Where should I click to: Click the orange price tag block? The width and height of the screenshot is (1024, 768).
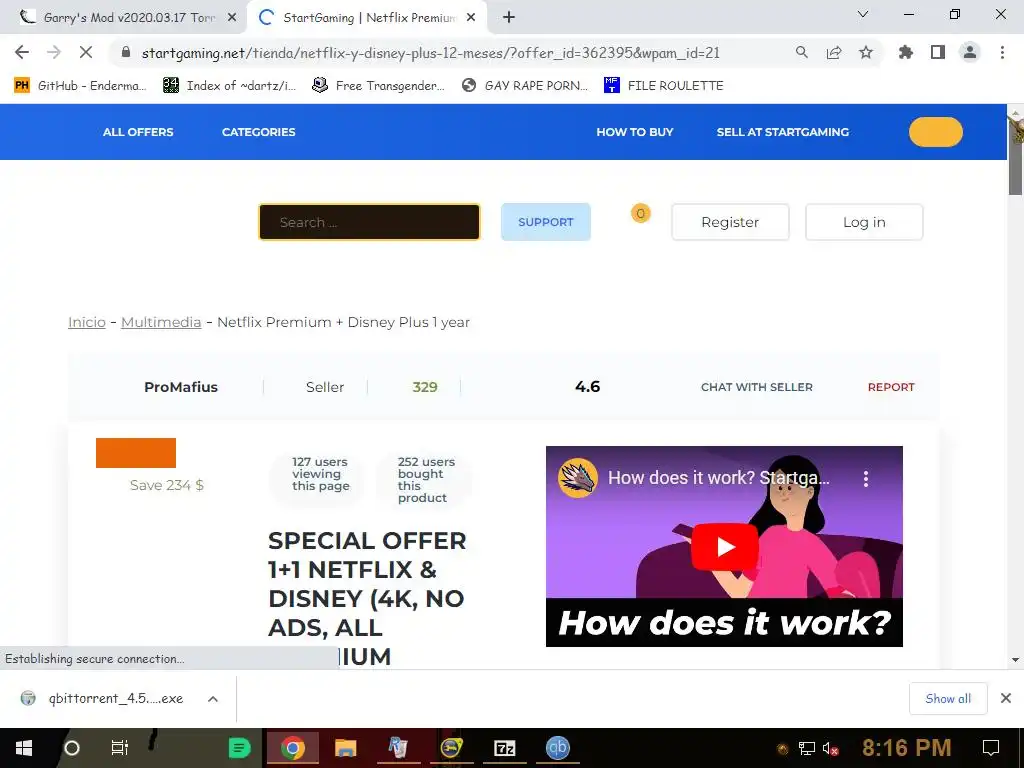tap(136, 453)
